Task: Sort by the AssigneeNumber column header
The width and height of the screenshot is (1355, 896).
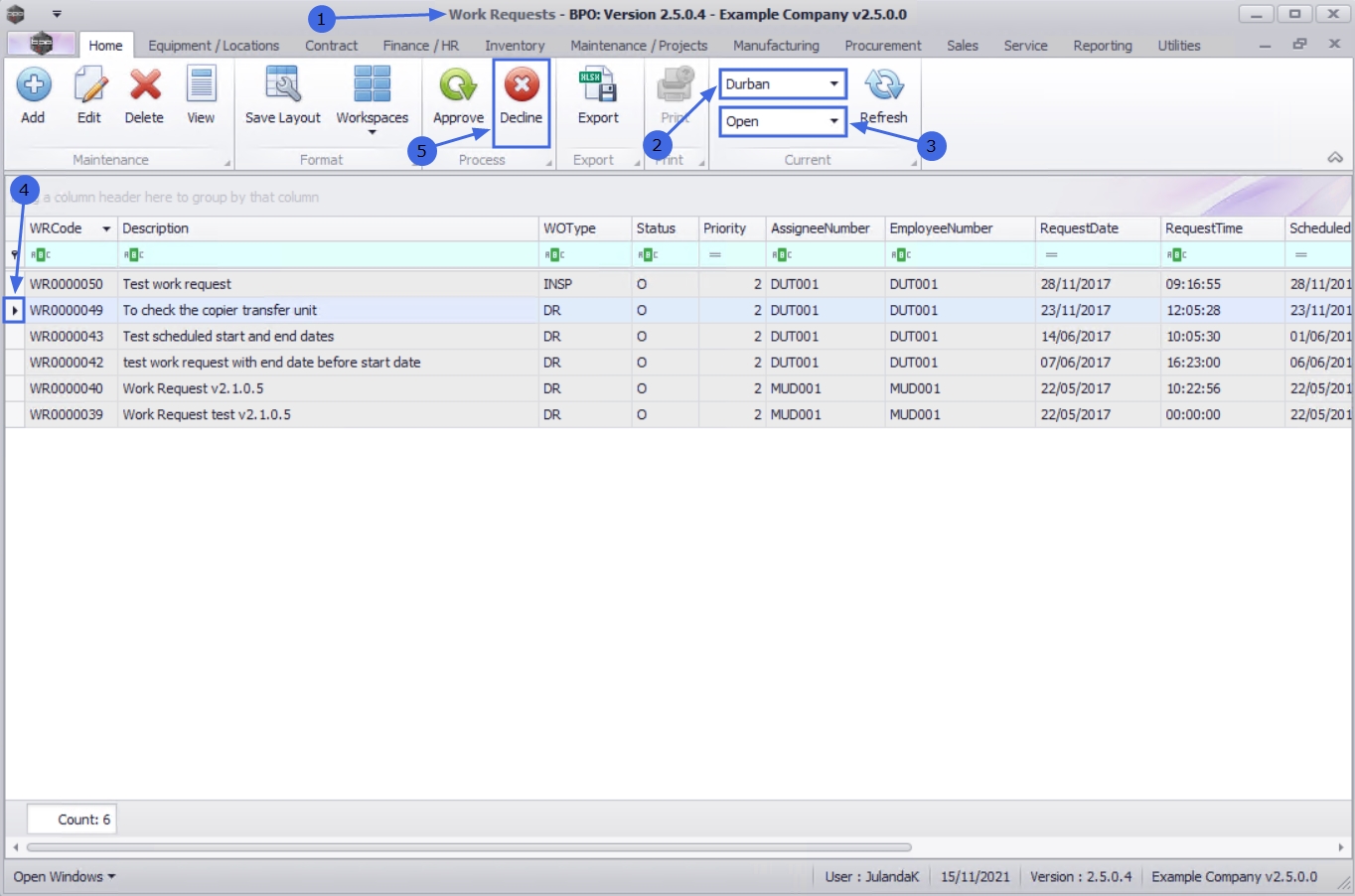Action: tap(826, 228)
